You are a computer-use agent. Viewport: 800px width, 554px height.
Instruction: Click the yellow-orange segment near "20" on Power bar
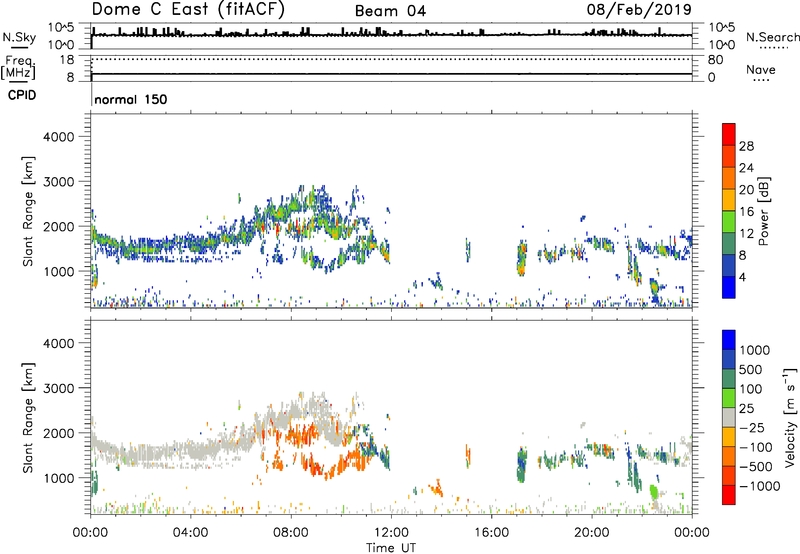(x=729, y=199)
